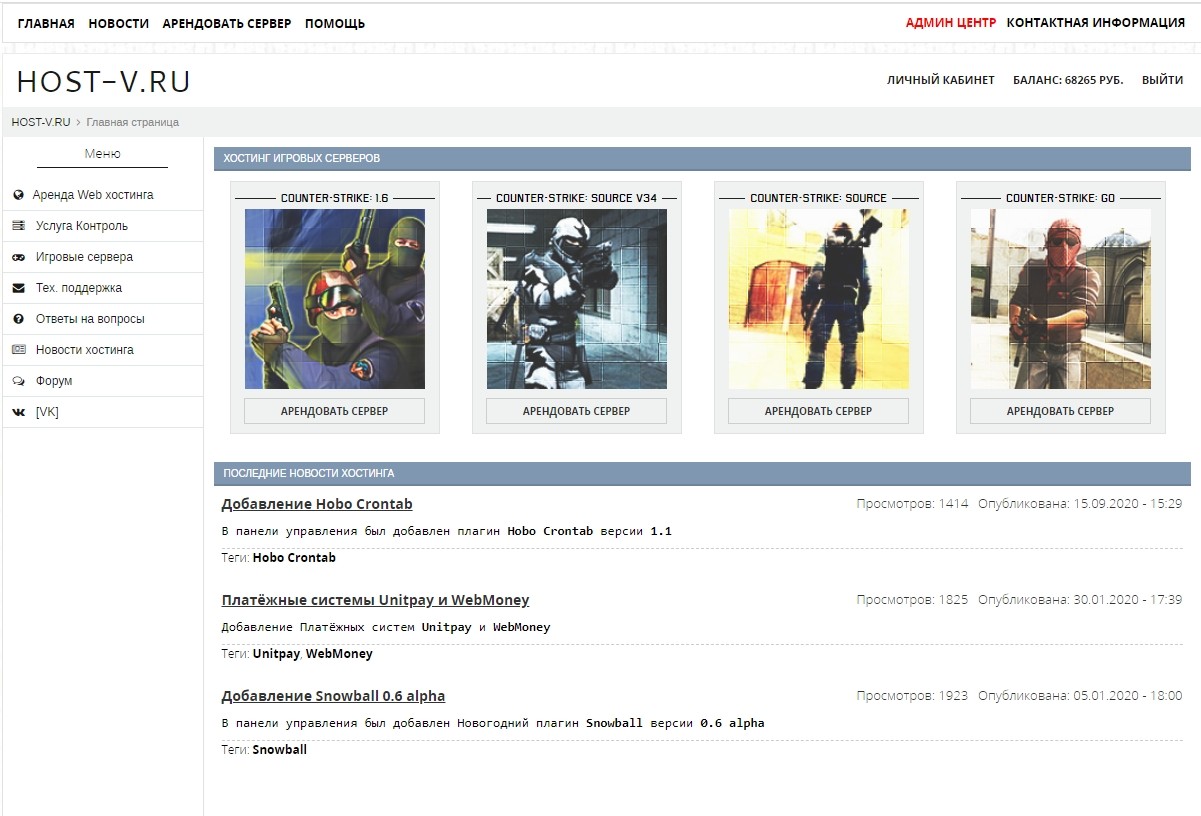Click the chat bubbles icon beside Форум
Image resolution: width=1201 pixels, height=816 pixels.
pos(18,381)
